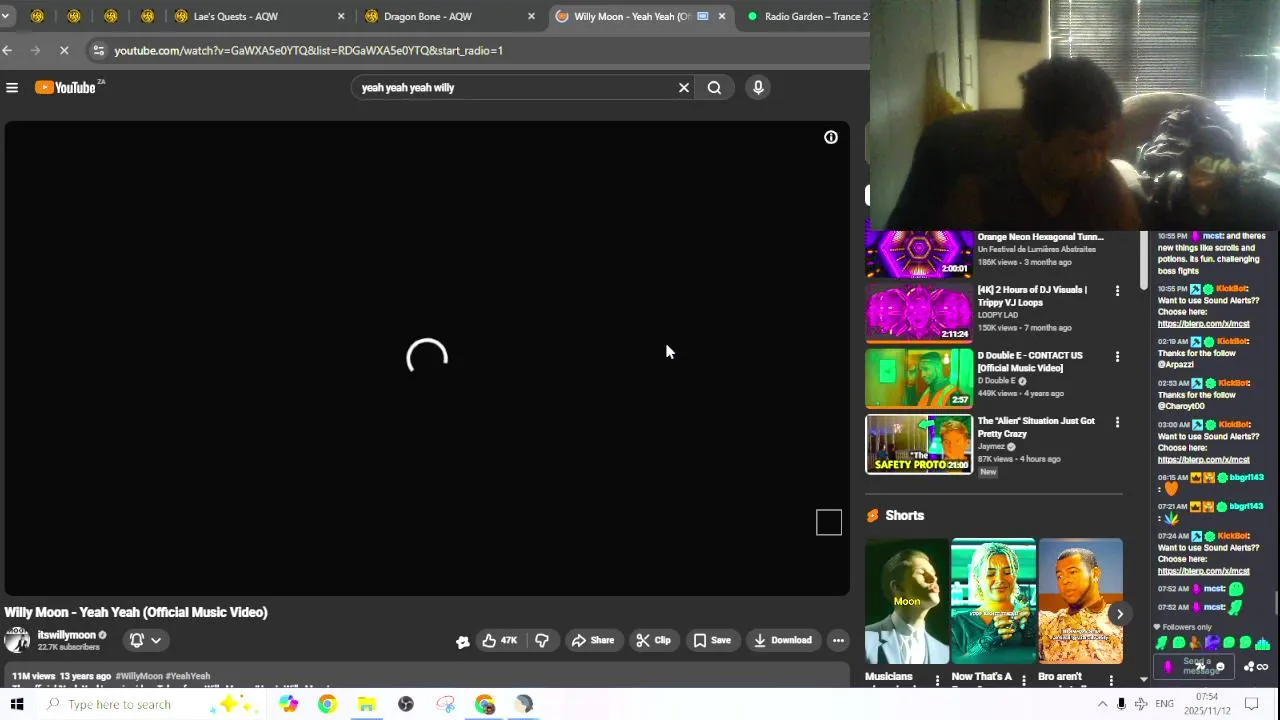This screenshot has width=1280, height=720.
Task: Like the video with 47K thumbs up
Action: pos(499,640)
